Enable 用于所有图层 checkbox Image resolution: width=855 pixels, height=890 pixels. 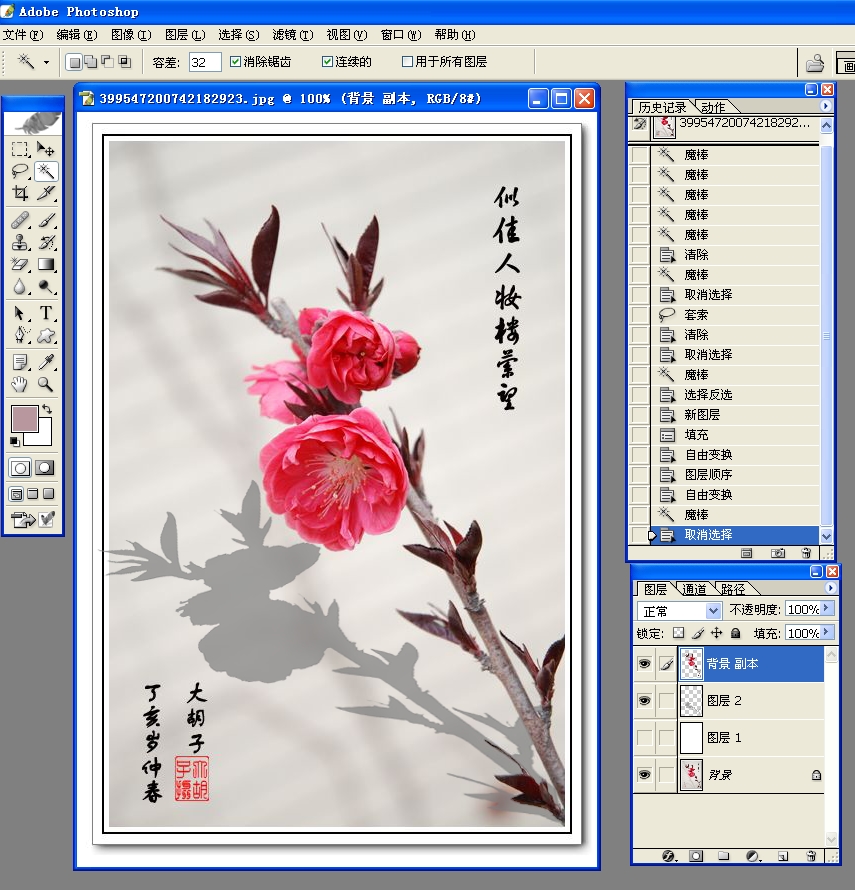tap(407, 62)
